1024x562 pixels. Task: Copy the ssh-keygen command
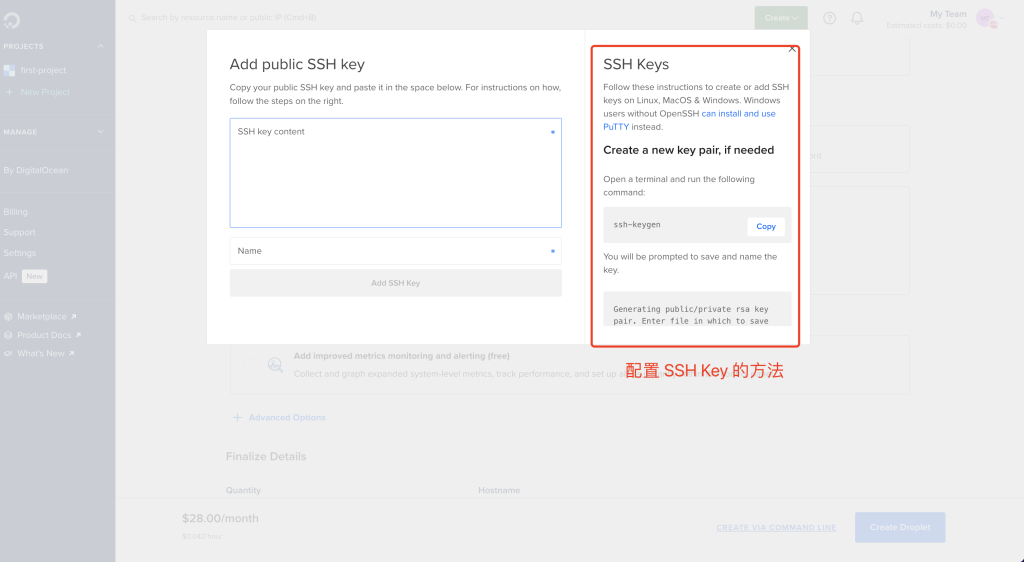[766, 226]
